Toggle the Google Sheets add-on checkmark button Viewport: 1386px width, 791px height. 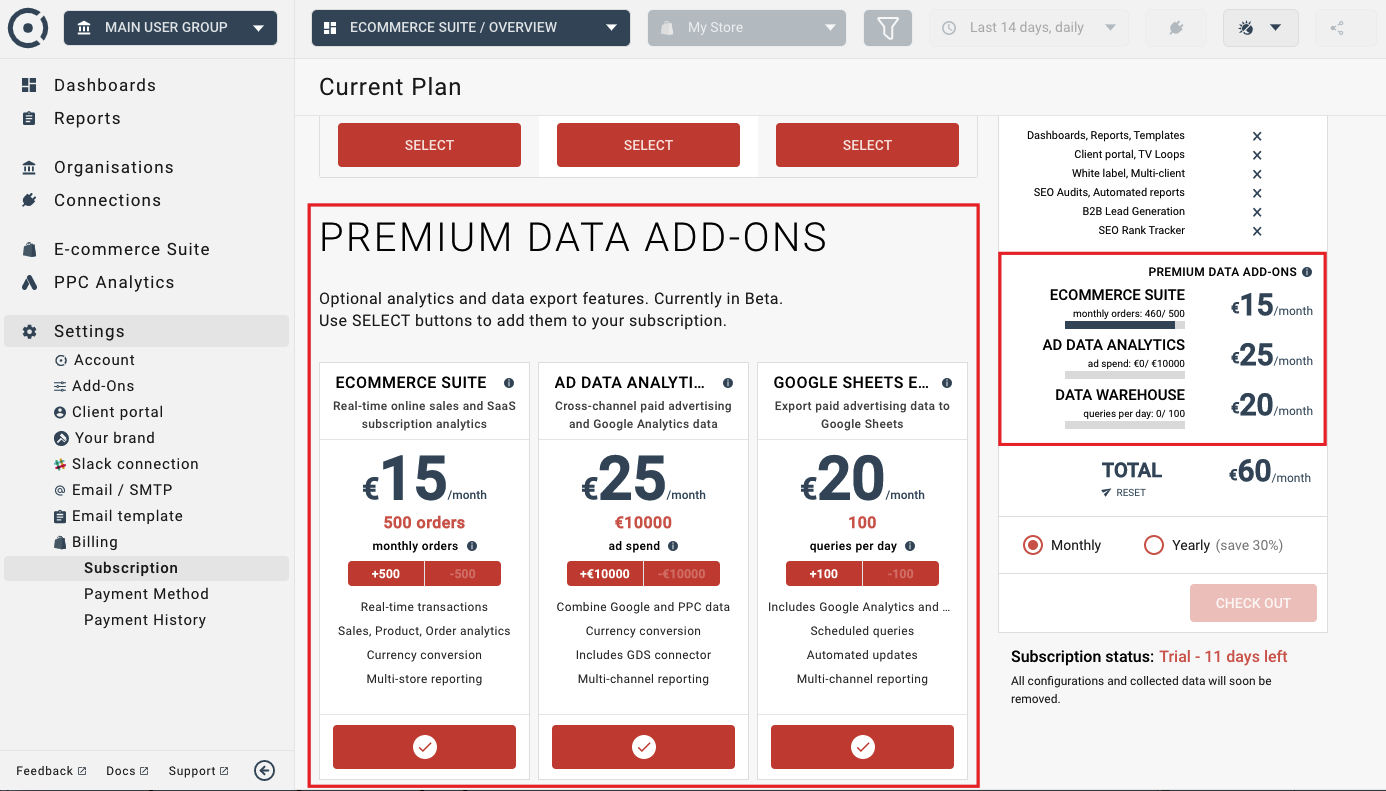(862, 747)
